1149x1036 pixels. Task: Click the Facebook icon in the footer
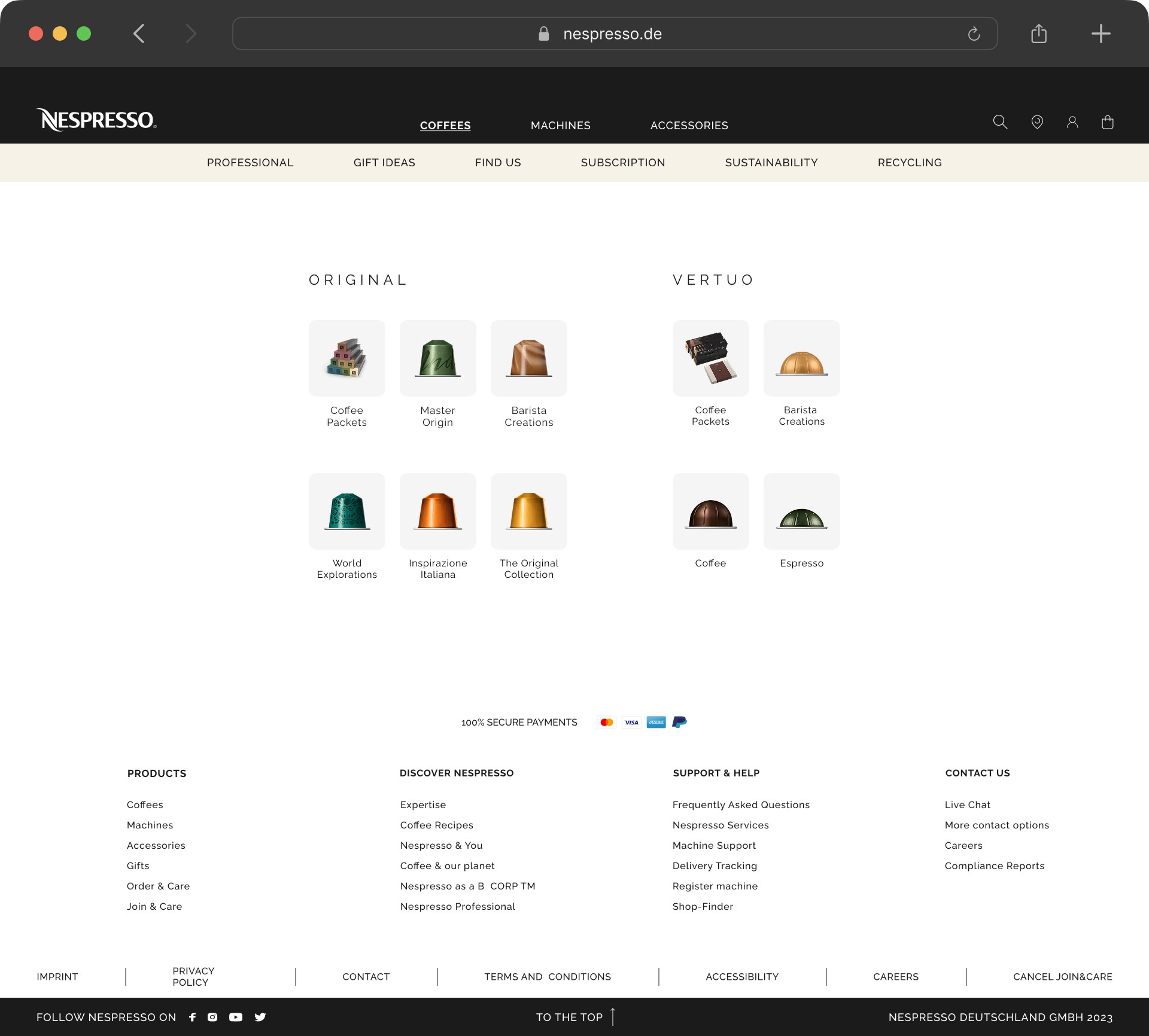[x=192, y=1017]
